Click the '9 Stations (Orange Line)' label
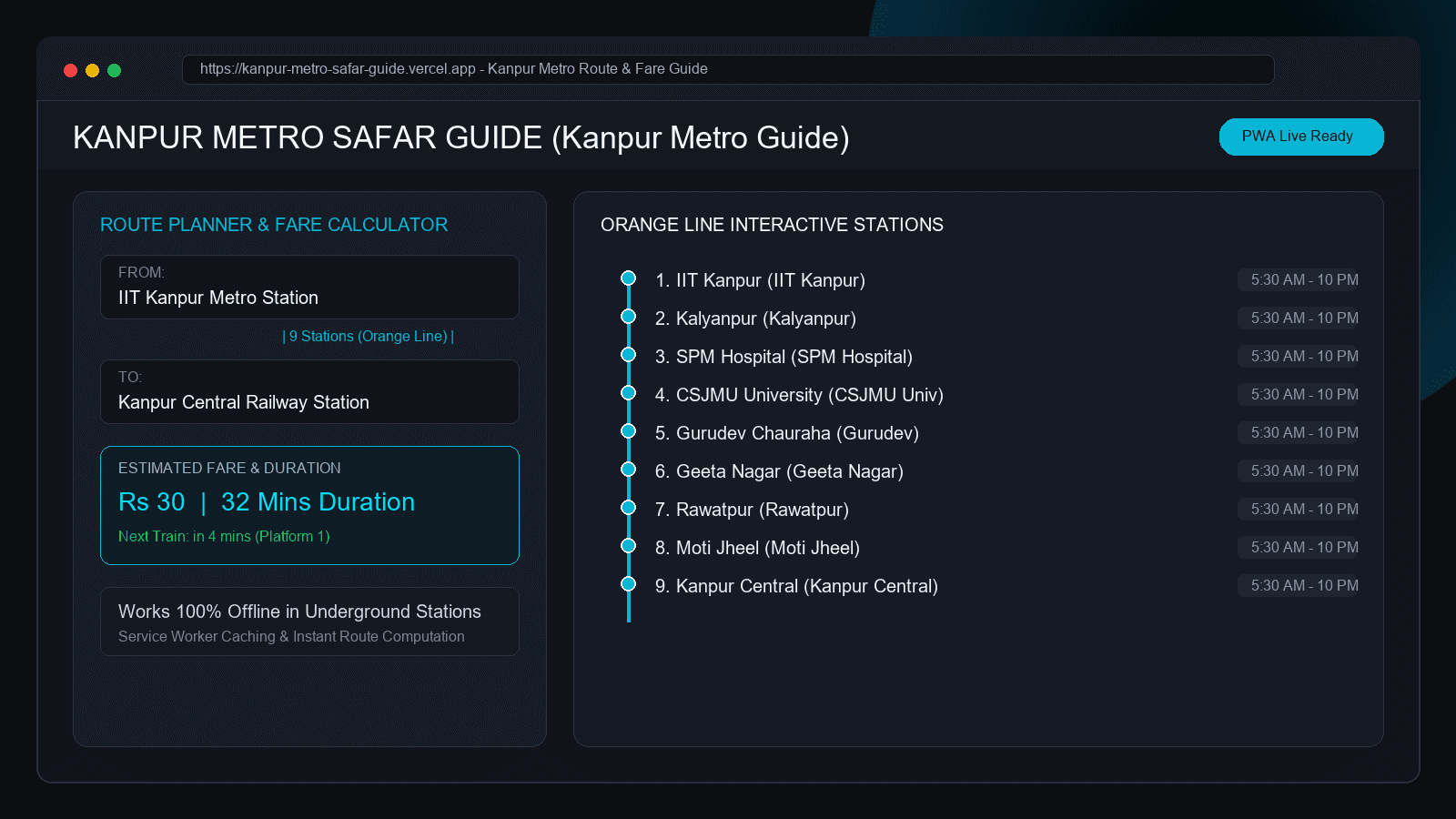Viewport: 1456px width, 819px height. (369, 336)
